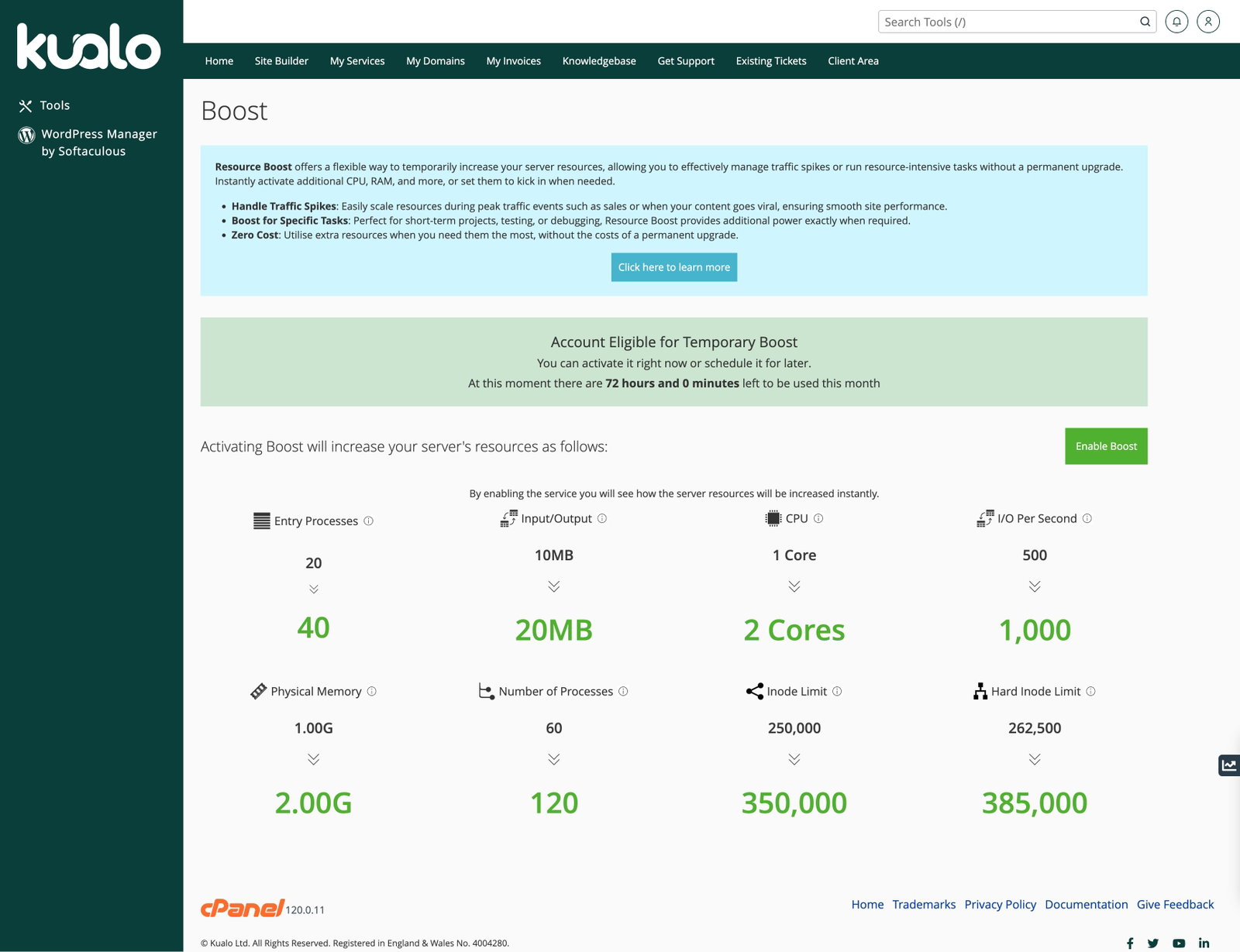
Task: Click the Input/Output info icon
Action: (602, 518)
